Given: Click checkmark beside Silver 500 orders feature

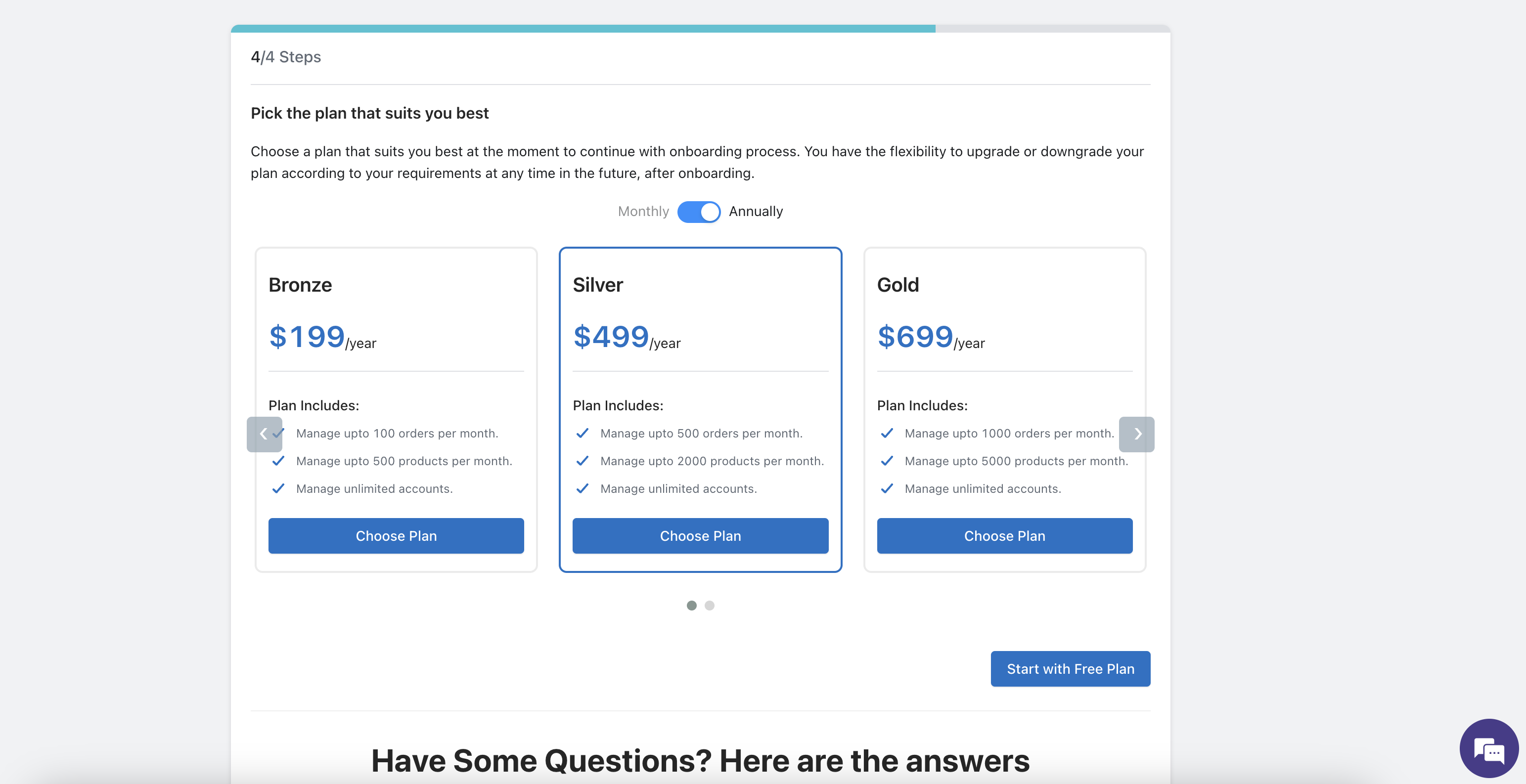Looking at the screenshot, I should (x=583, y=434).
